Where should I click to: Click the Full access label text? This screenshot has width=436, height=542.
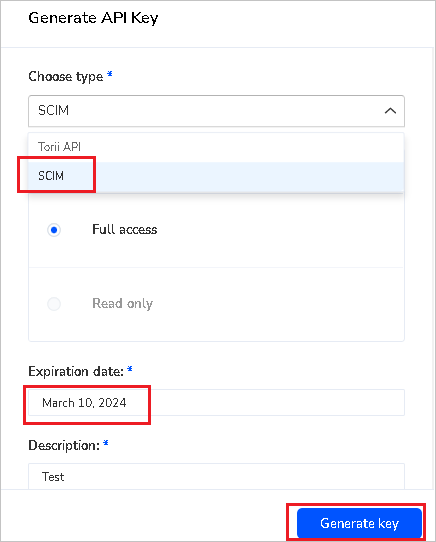pyautogui.click(x=125, y=230)
